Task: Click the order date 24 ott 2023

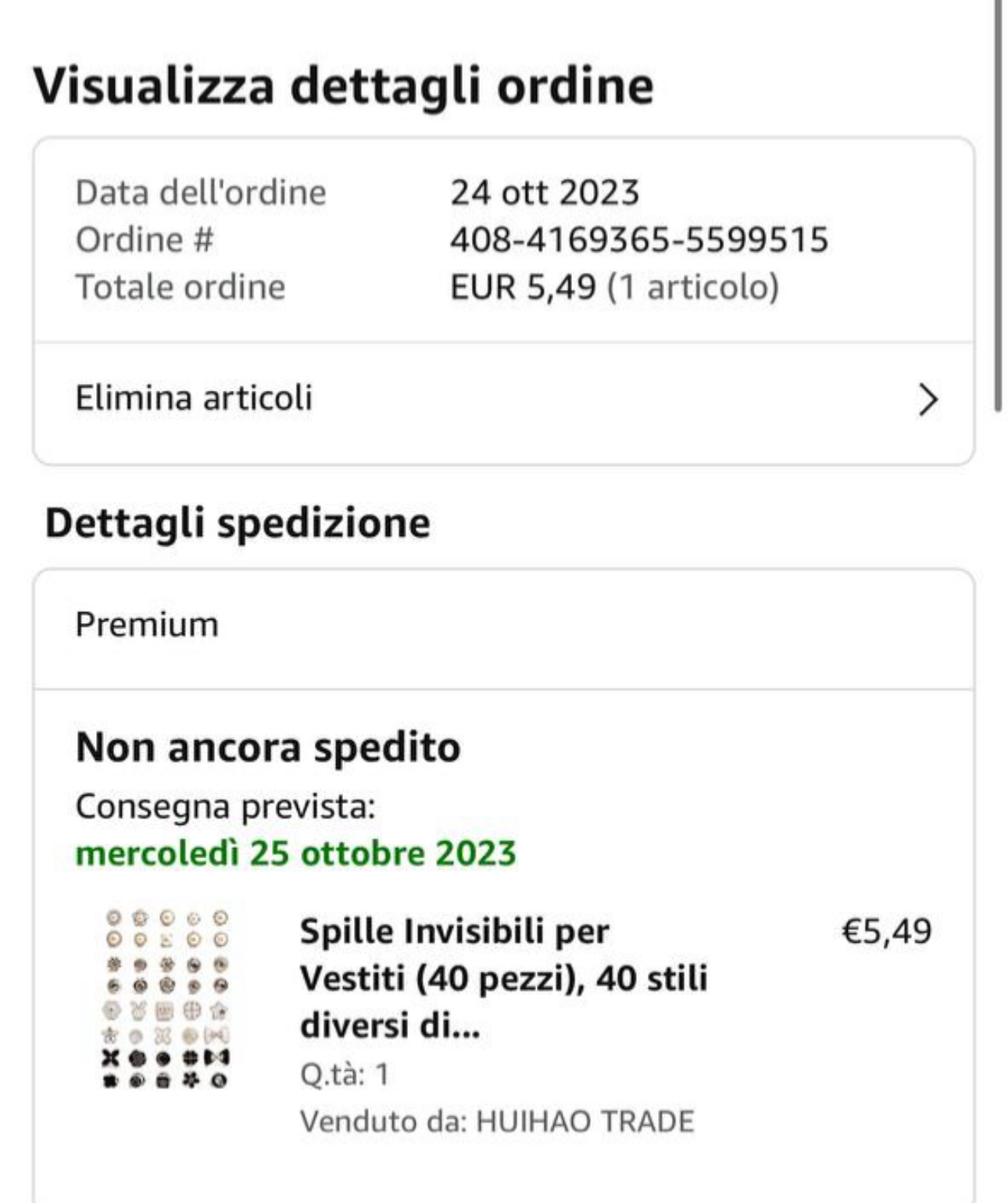Action: tap(545, 192)
